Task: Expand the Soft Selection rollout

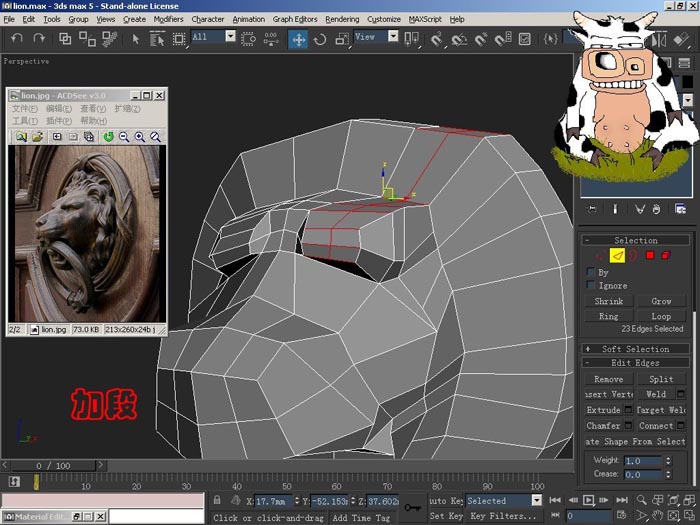Action: pos(635,349)
